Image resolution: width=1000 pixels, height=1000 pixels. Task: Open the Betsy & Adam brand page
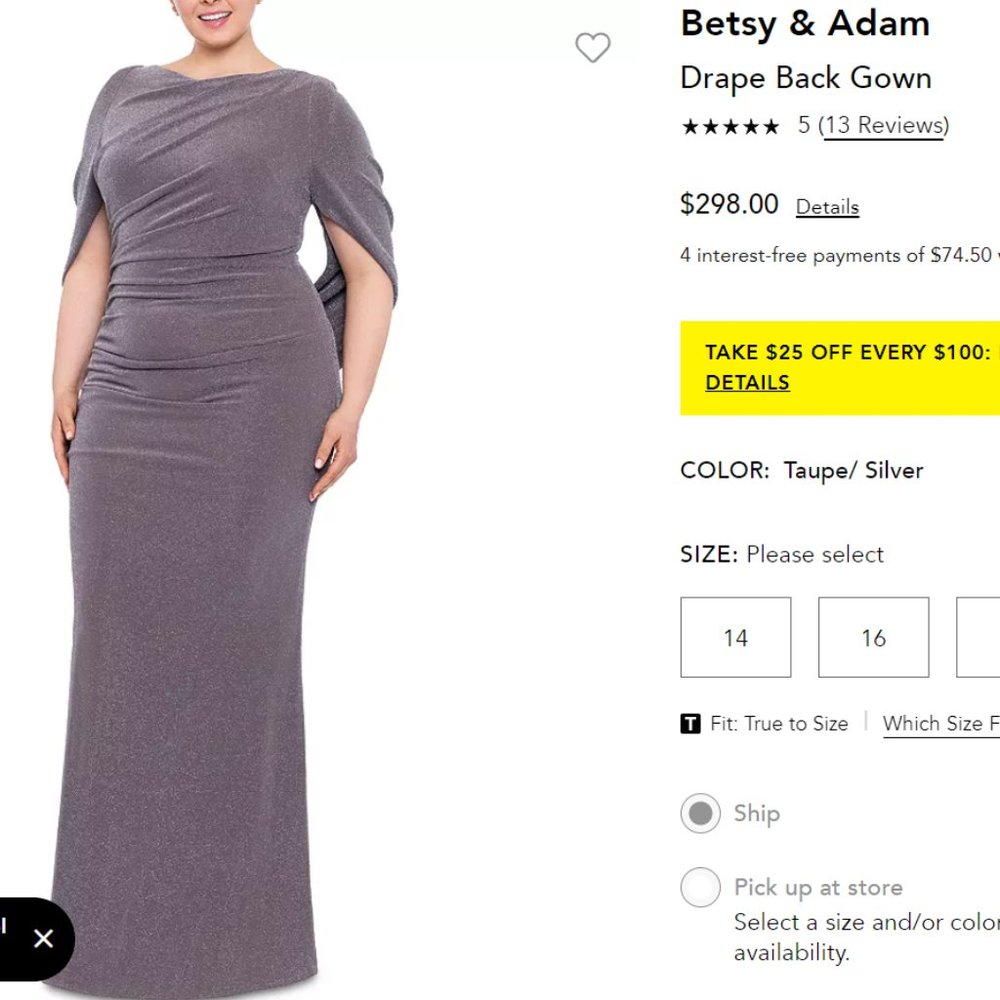804,24
